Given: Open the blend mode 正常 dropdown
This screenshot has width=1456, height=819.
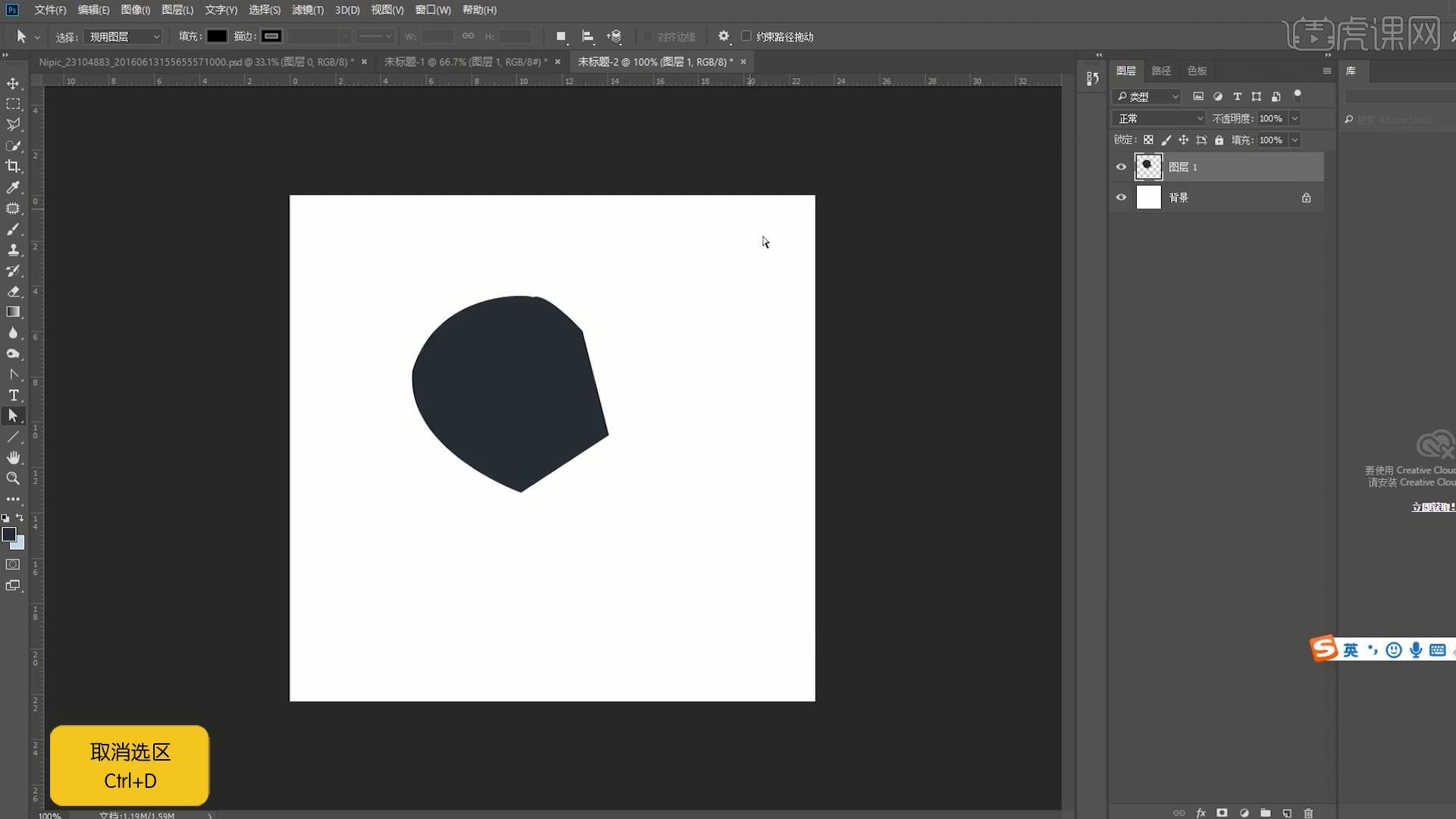Looking at the screenshot, I should 1159,118.
